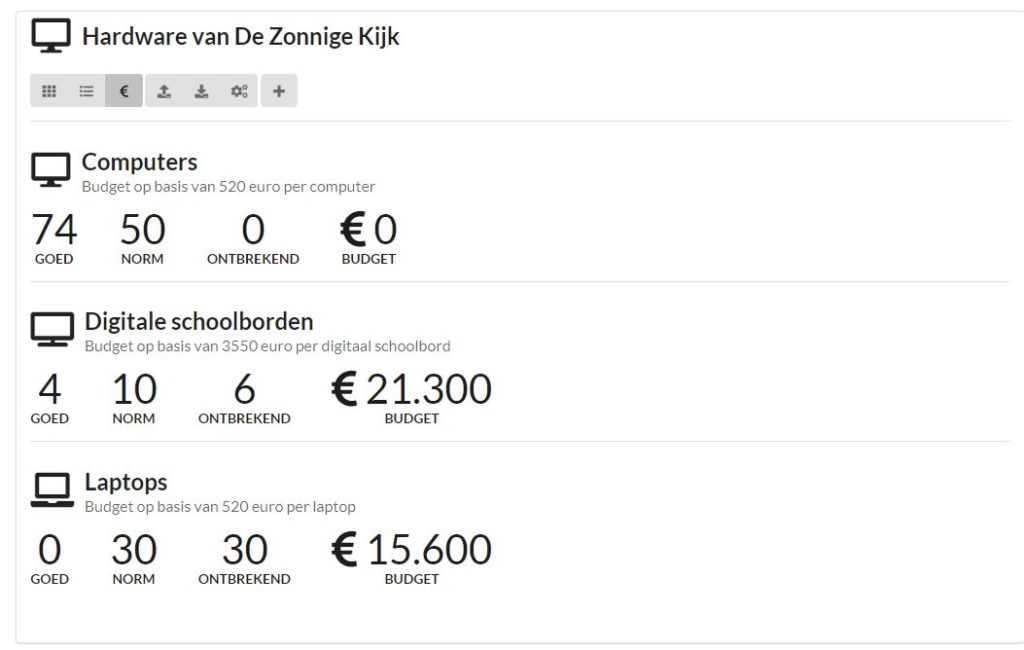Click the Digitale schoolborden screen icon
The width and height of the screenshot is (1024, 650).
pos(52,329)
